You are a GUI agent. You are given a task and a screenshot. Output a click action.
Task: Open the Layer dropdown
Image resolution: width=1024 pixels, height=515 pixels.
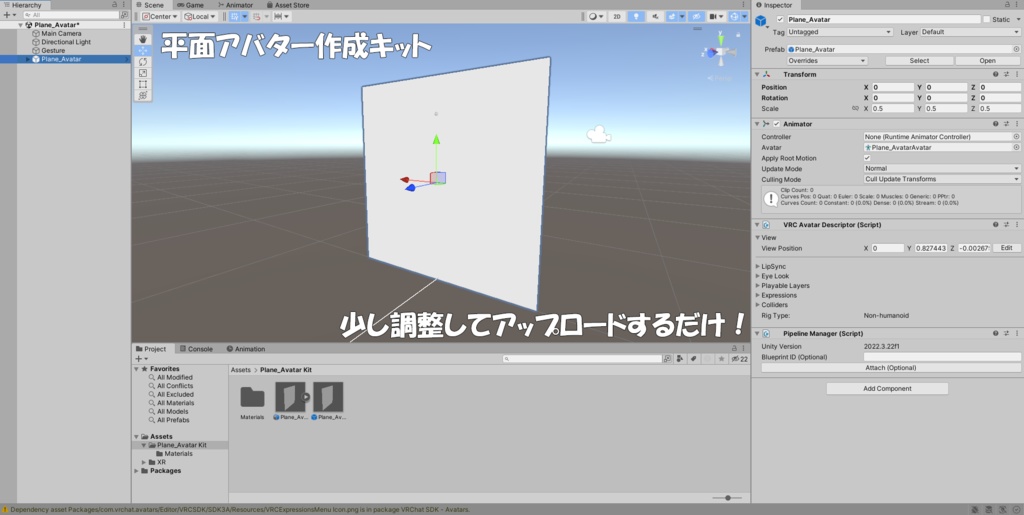click(970, 32)
